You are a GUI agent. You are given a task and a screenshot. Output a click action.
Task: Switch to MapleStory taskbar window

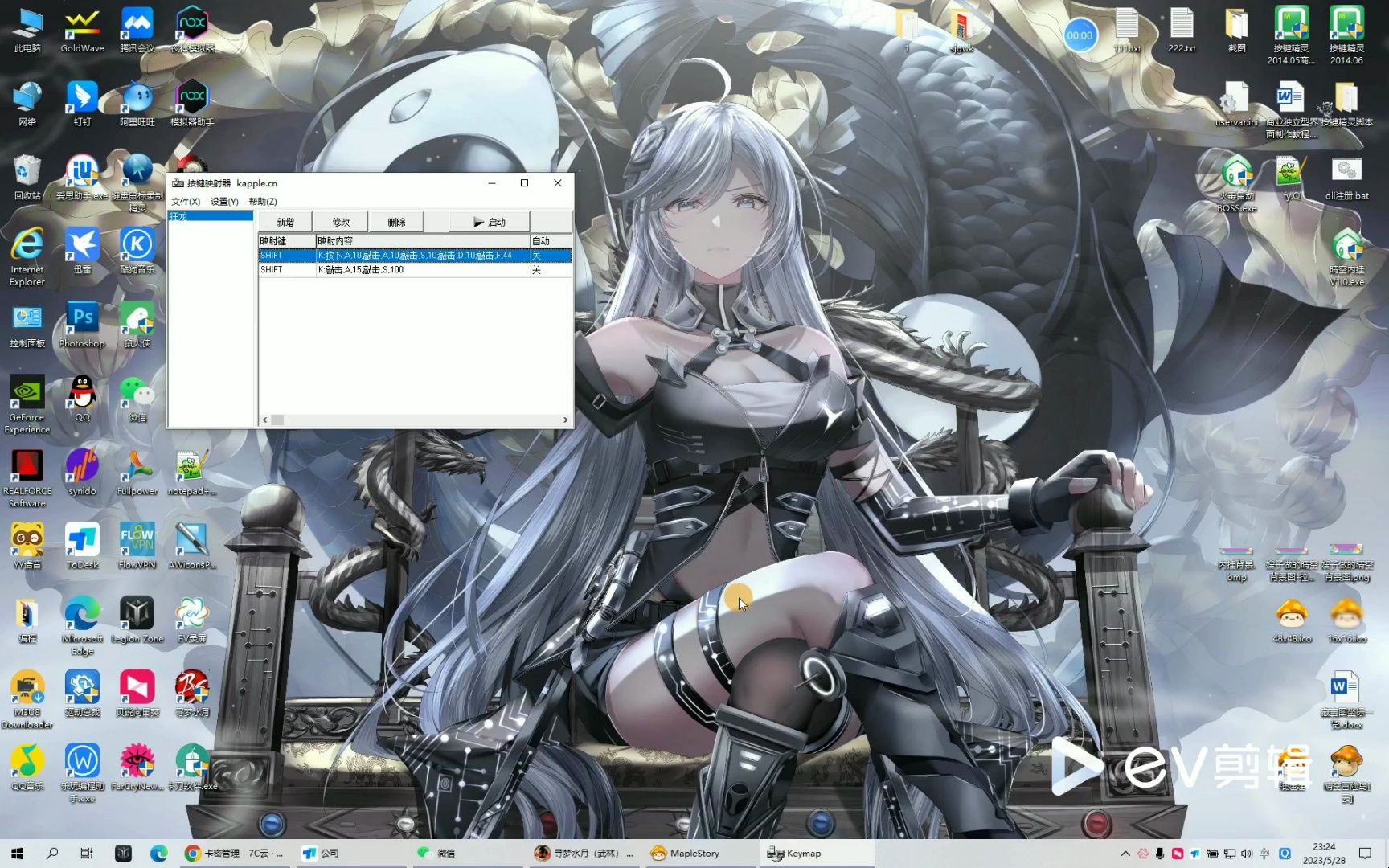pos(699,854)
